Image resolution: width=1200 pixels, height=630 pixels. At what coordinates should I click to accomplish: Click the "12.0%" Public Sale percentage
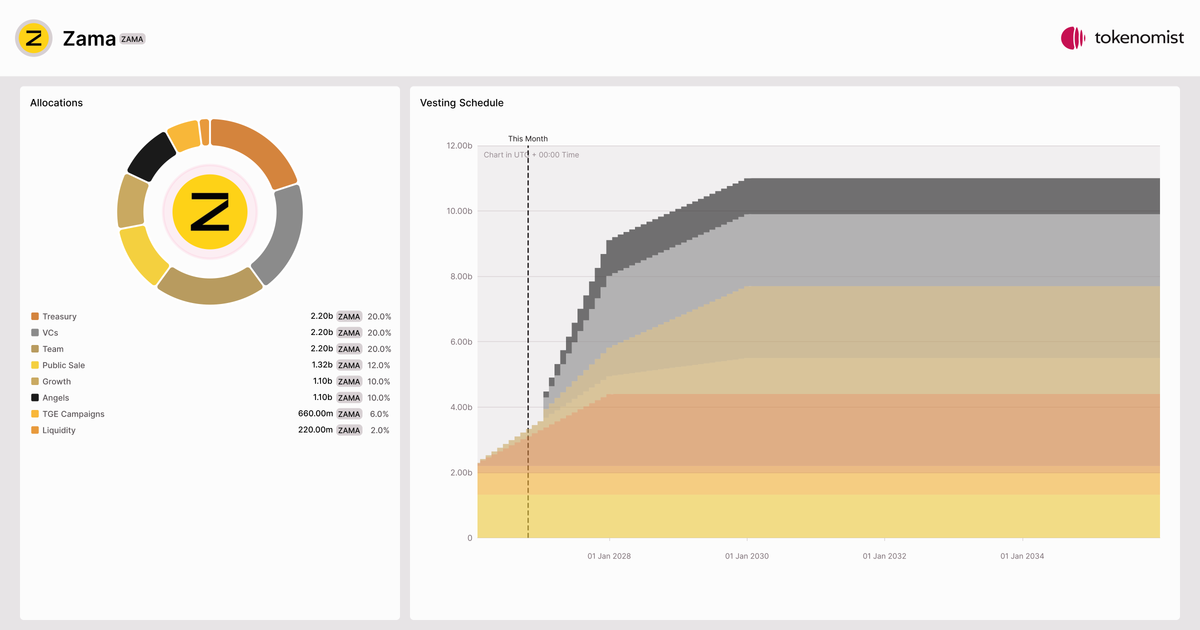click(379, 365)
